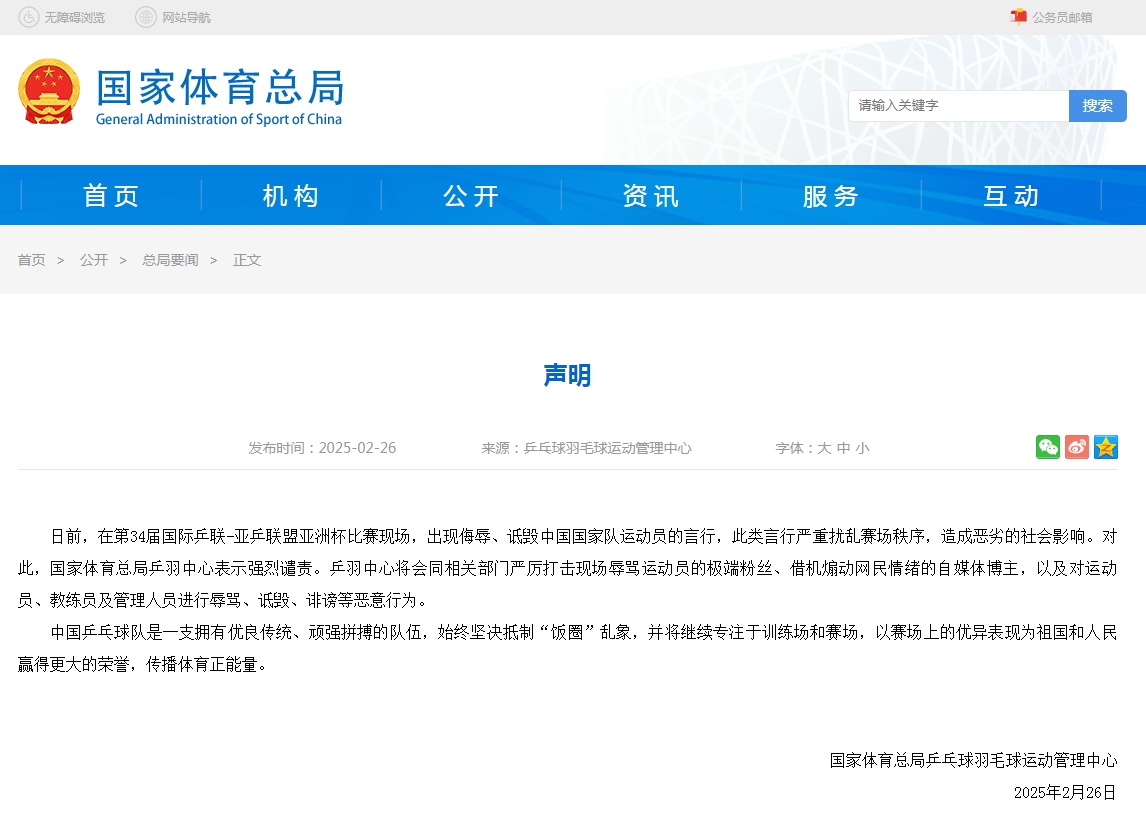This screenshot has width=1146, height=823.
Task: Switch to the 服务 section
Action: [x=831, y=195]
